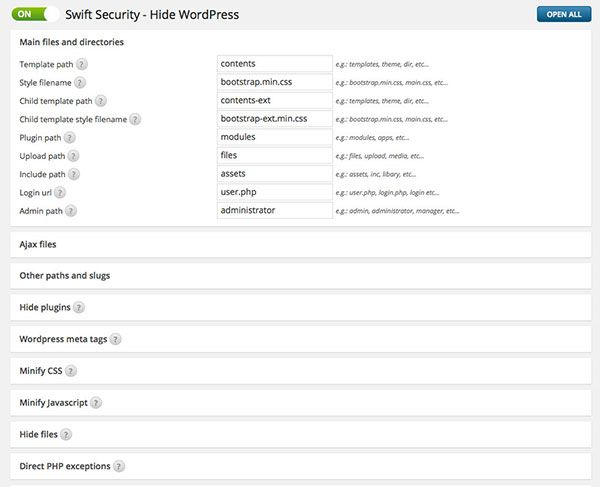
Task: Open help icon for Login url
Action: coord(62,192)
